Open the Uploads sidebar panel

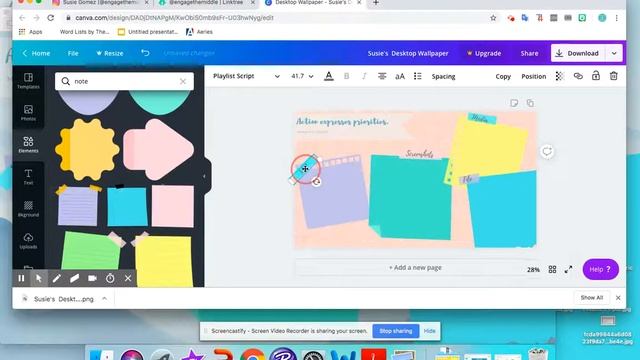tap(28, 241)
